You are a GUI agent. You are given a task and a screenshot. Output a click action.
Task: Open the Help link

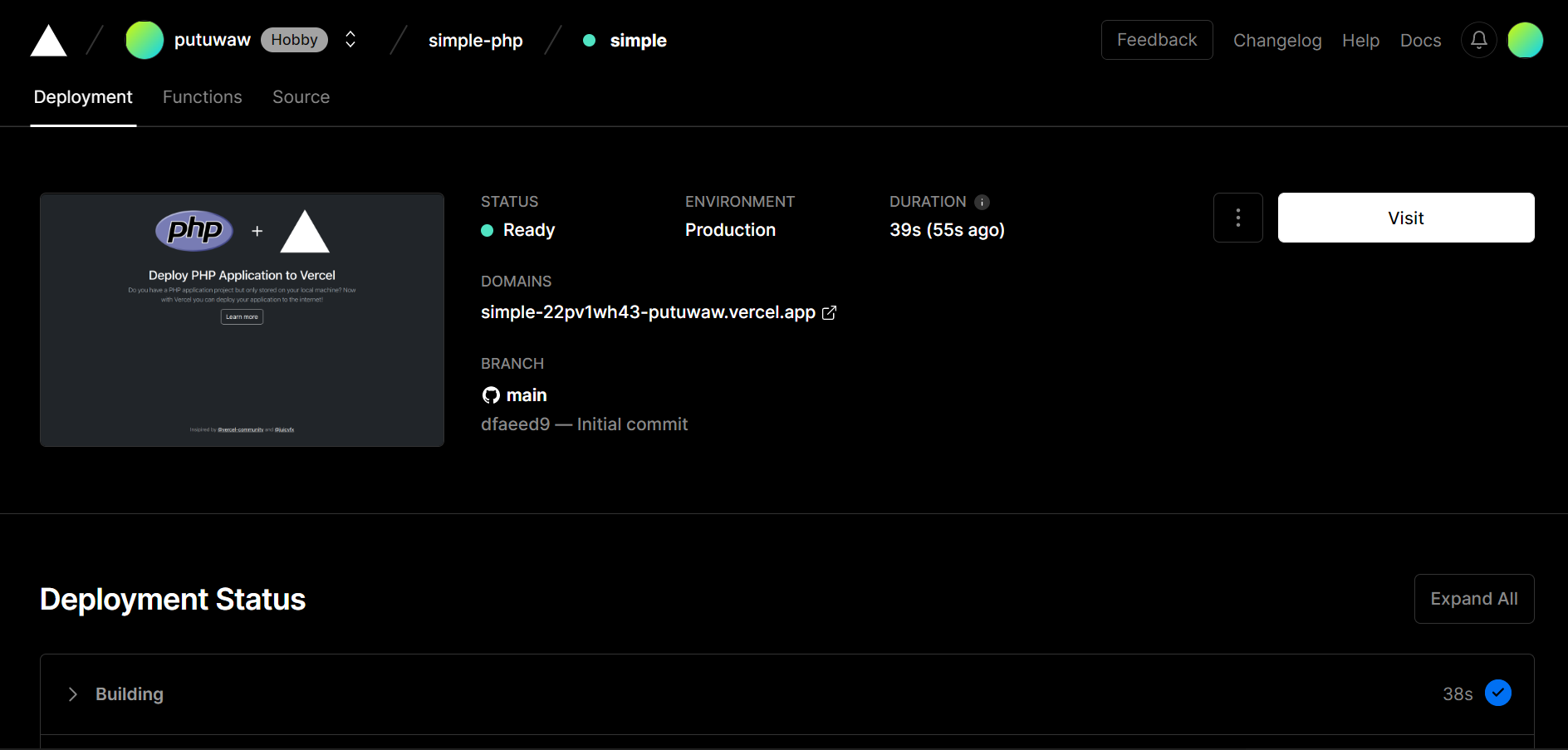pyautogui.click(x=1360, y=40)
